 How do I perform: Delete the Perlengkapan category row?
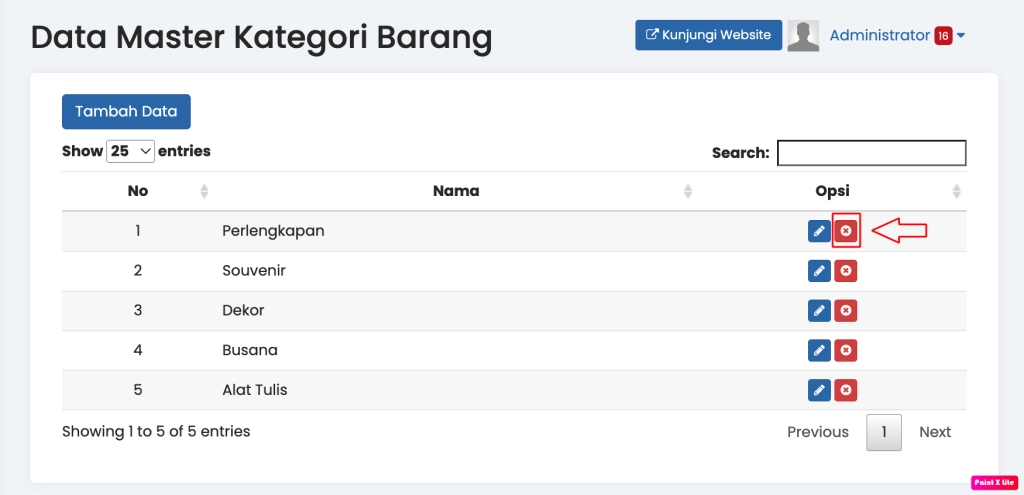click(x=846, y=231)
